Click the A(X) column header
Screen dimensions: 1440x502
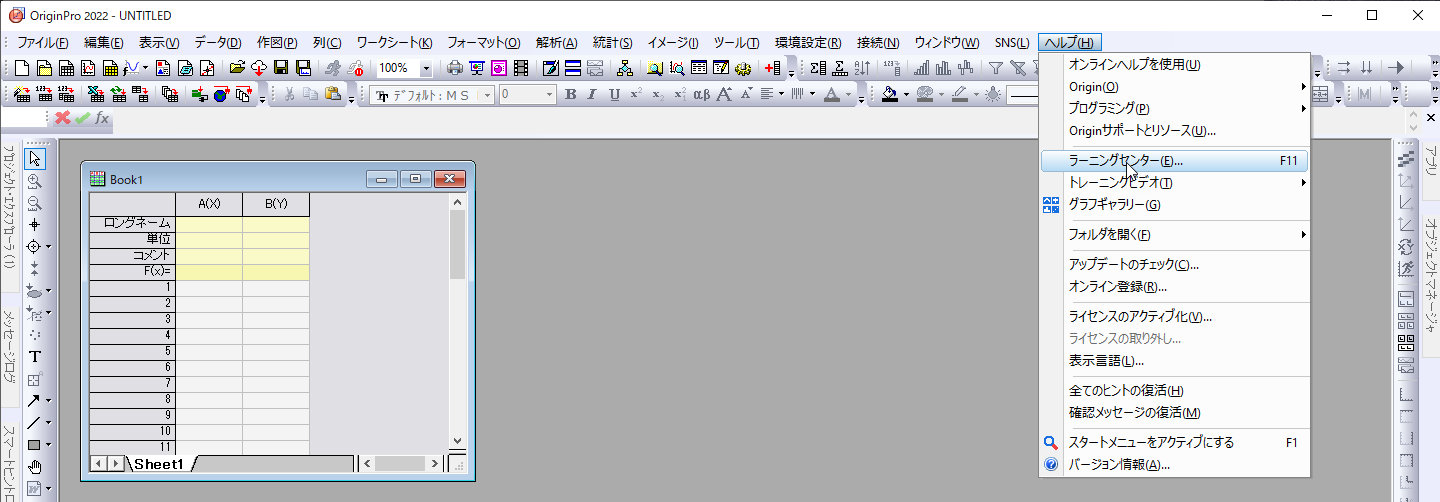tap(209, 204)
